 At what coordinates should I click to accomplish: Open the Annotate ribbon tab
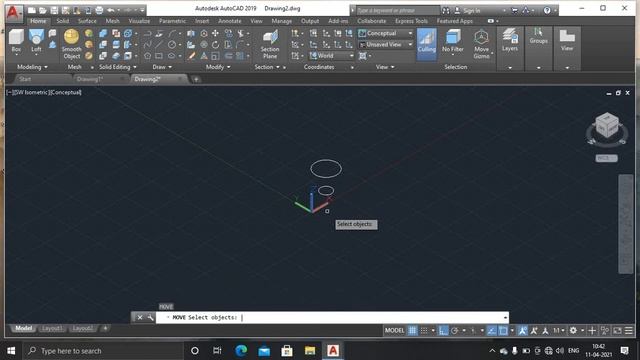click(x=229, y=21)
